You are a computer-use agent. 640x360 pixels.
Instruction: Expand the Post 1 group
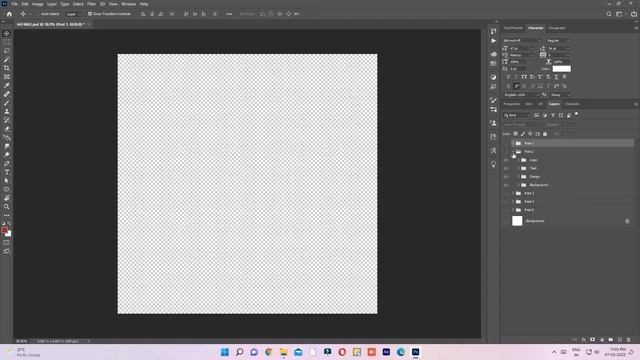(x=513, y=143)
